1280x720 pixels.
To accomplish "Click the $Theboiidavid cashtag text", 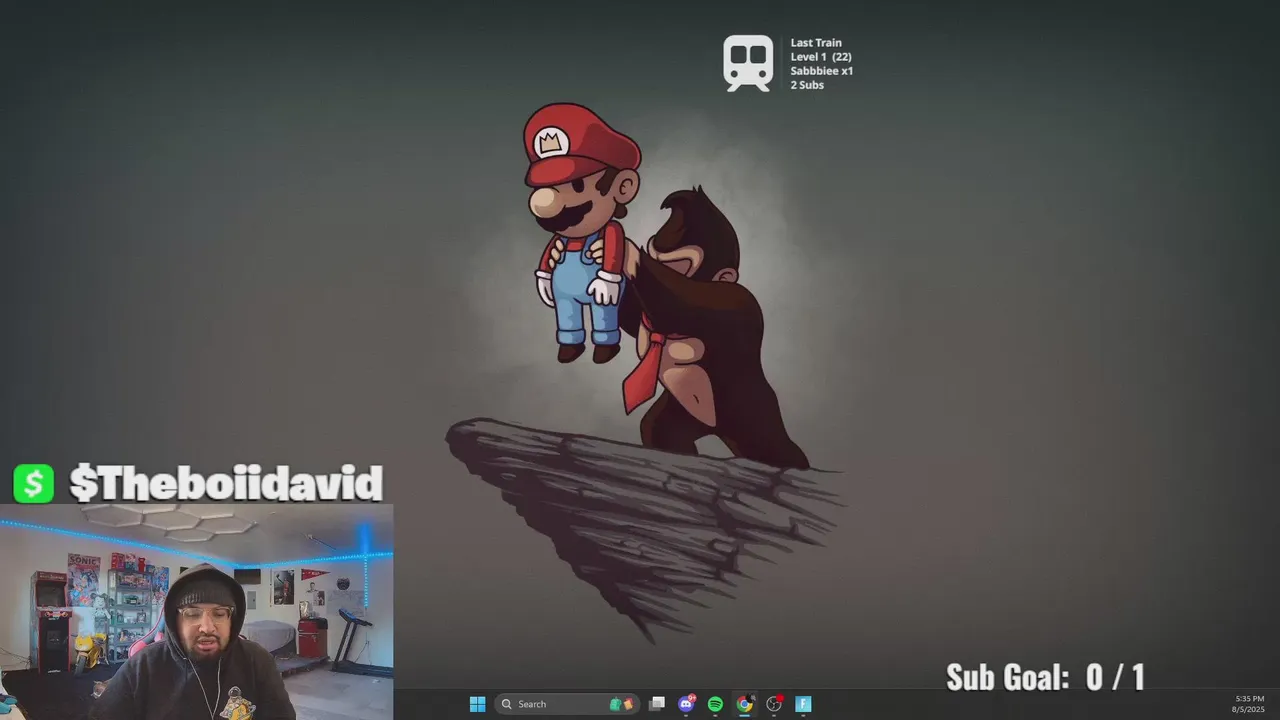I will click(226, 484).
